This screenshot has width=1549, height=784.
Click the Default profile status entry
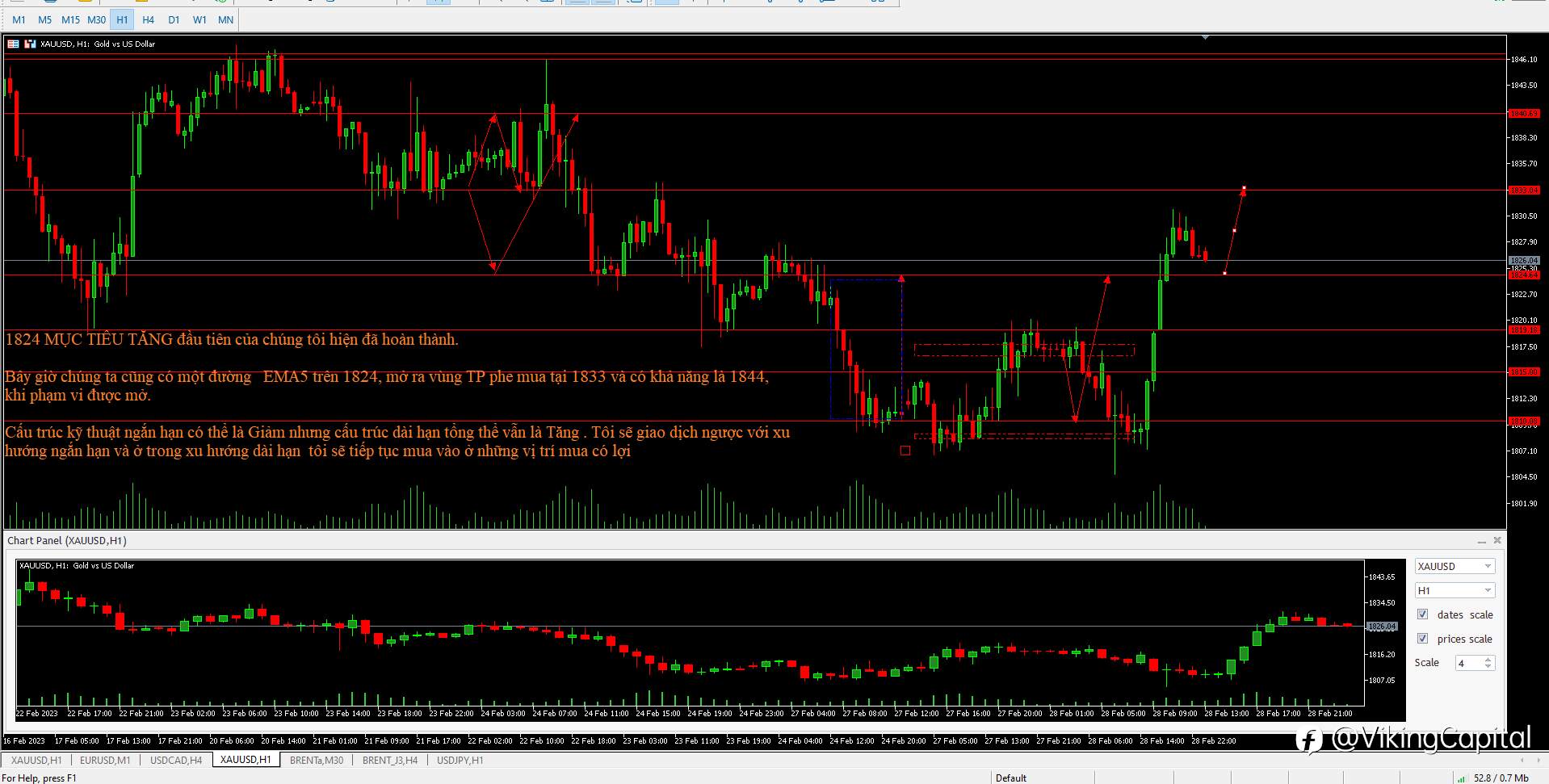[x=1011, y=778]
